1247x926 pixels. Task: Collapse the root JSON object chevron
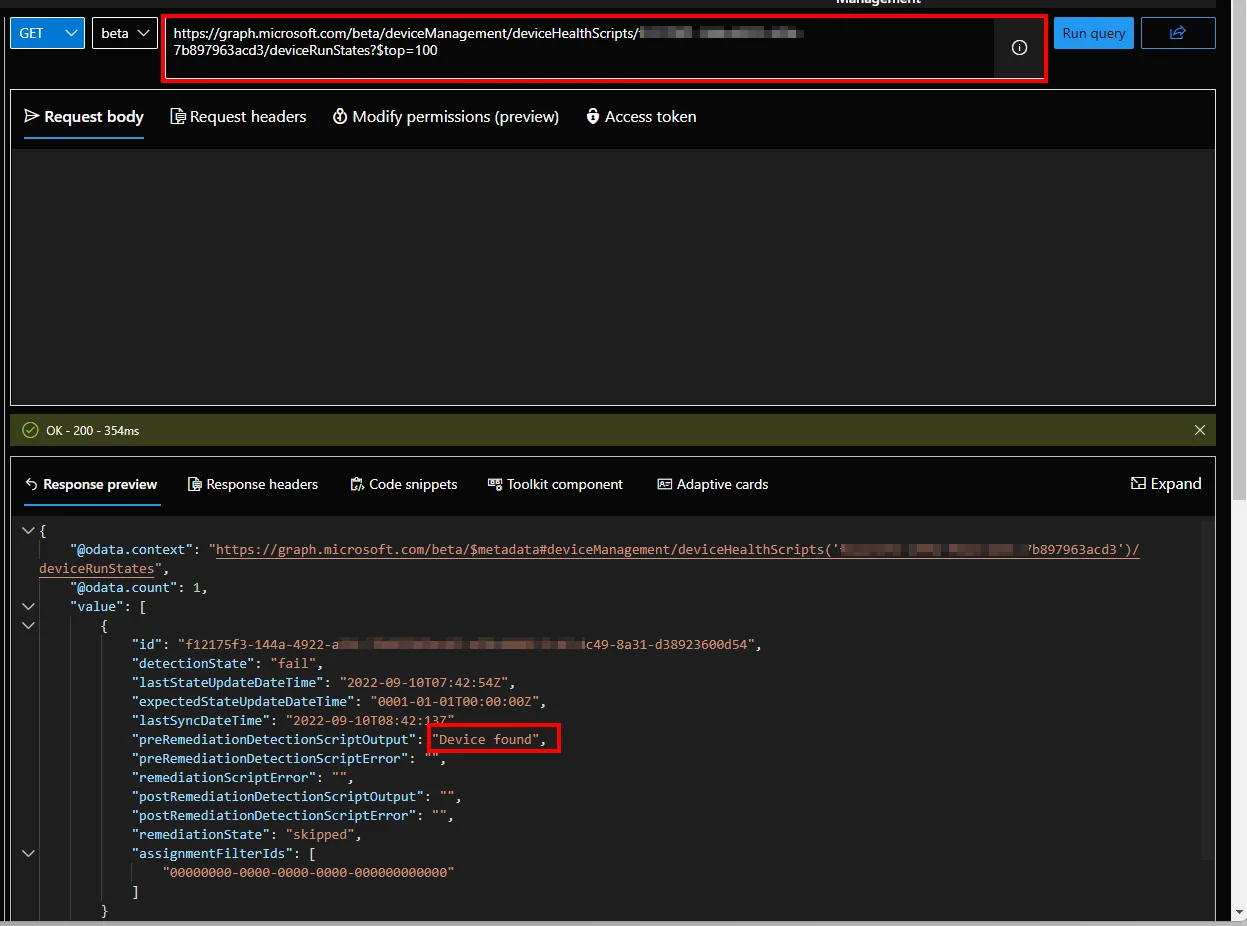[x=28, y=530]
